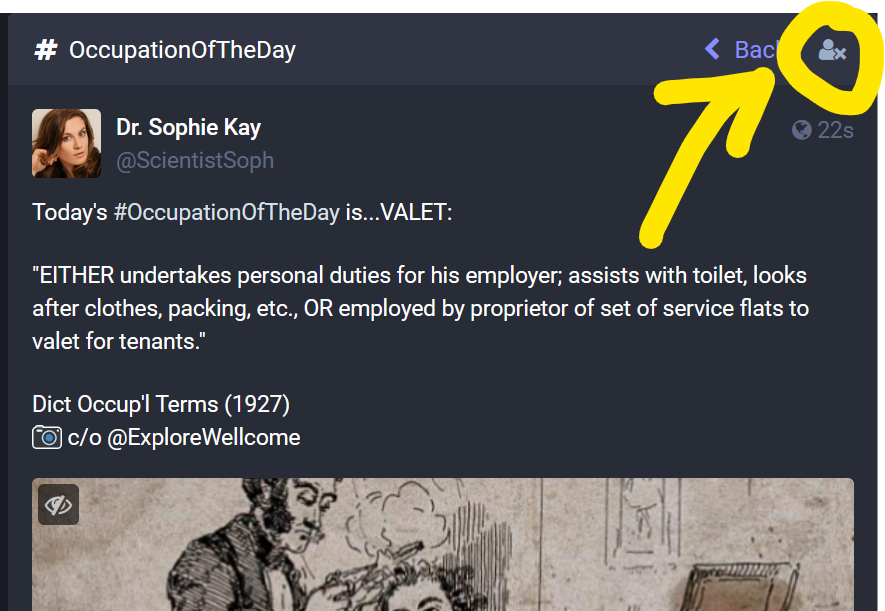The image size is (885, 611).
Task: Click the camera emoji in the post
Action: (47, 437)
